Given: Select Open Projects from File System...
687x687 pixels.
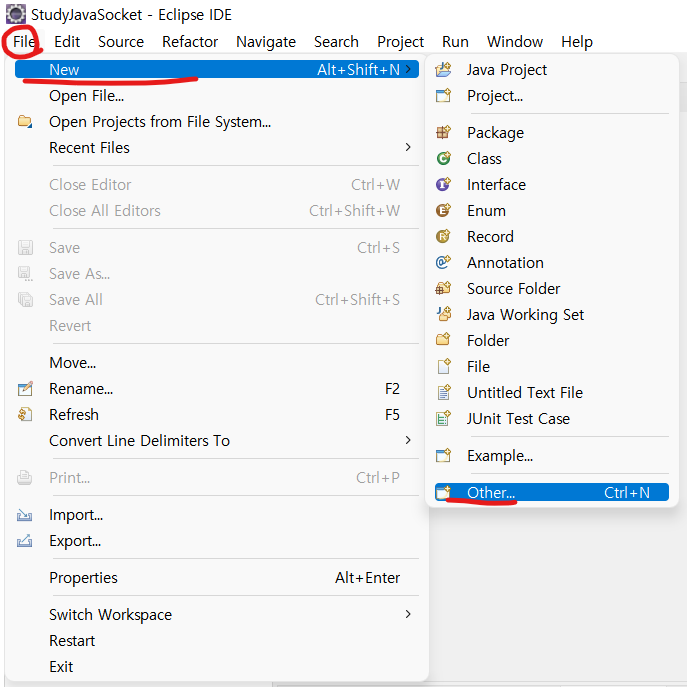Looking at the screenshot, I should pyautogui.click(x=217, y=121).
